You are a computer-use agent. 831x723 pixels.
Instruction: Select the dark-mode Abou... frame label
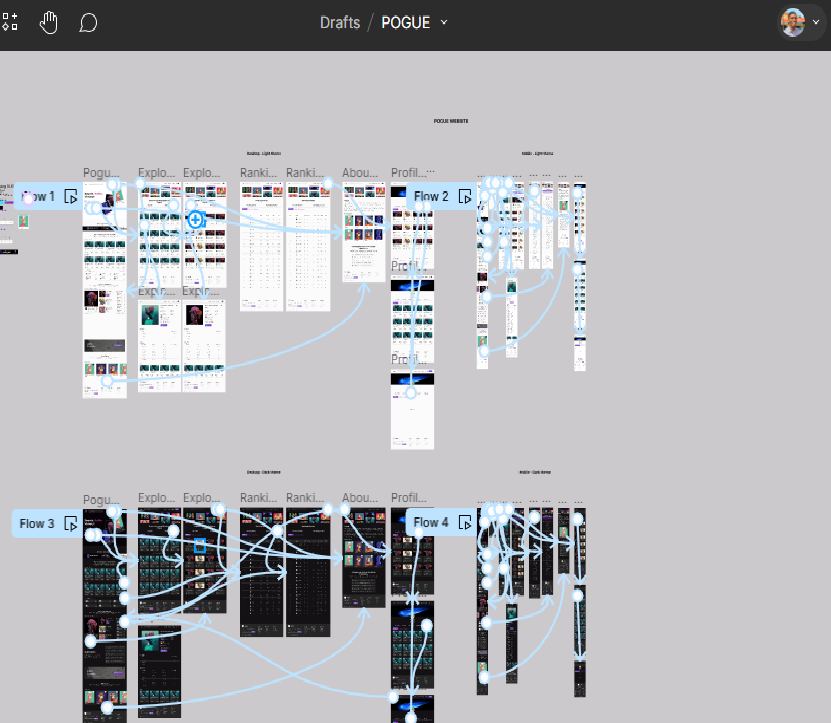coord(360,498)
